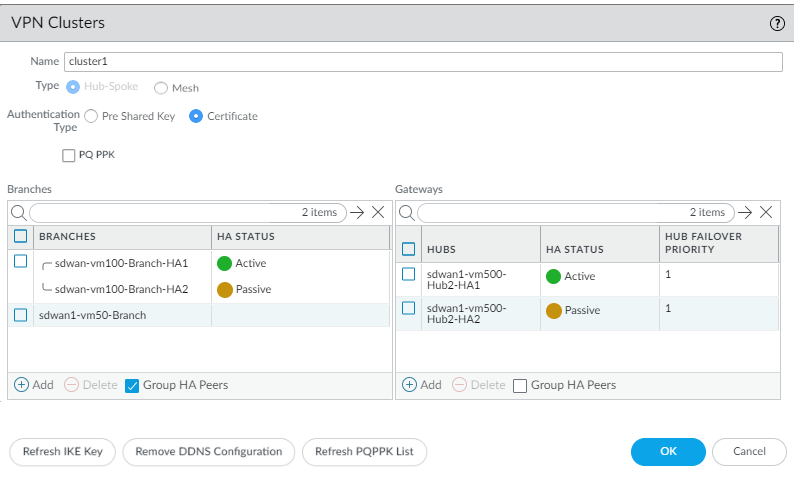Click Remove DDNS Configuration button
This screenshot has width=794, height=479.
click(x=208, y=452)
